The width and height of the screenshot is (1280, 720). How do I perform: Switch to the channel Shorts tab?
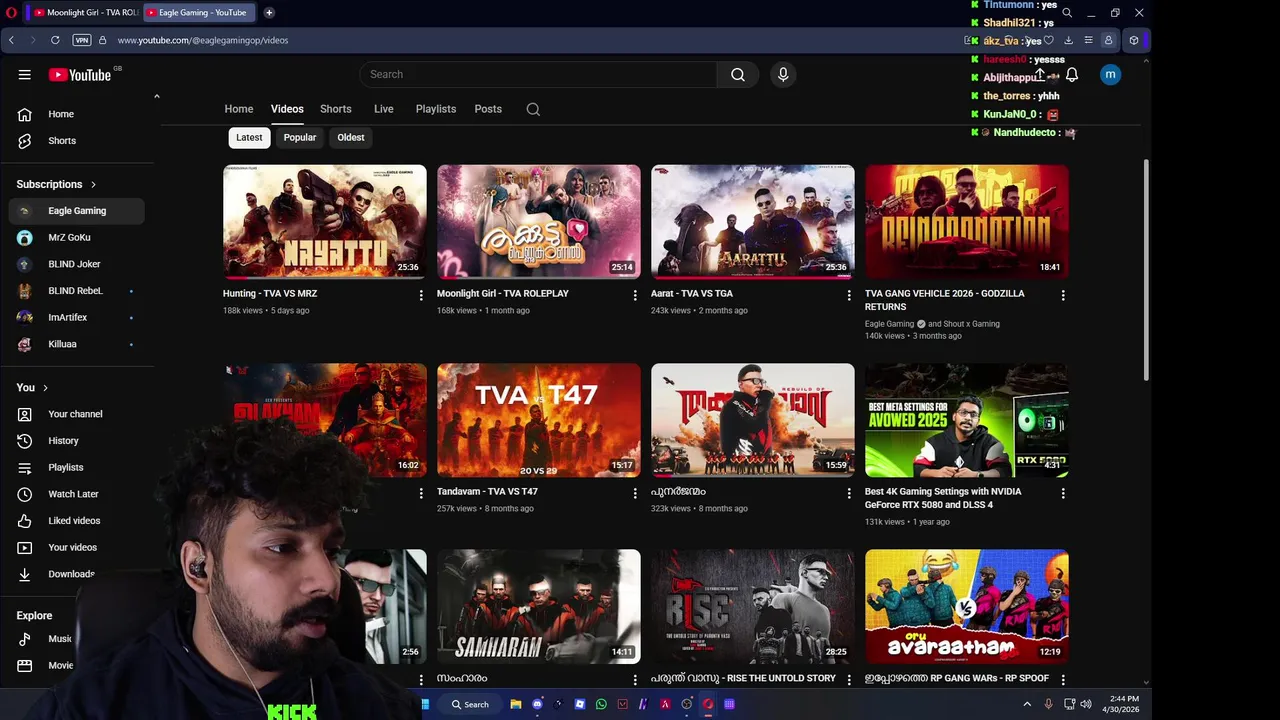pos(336,109)
